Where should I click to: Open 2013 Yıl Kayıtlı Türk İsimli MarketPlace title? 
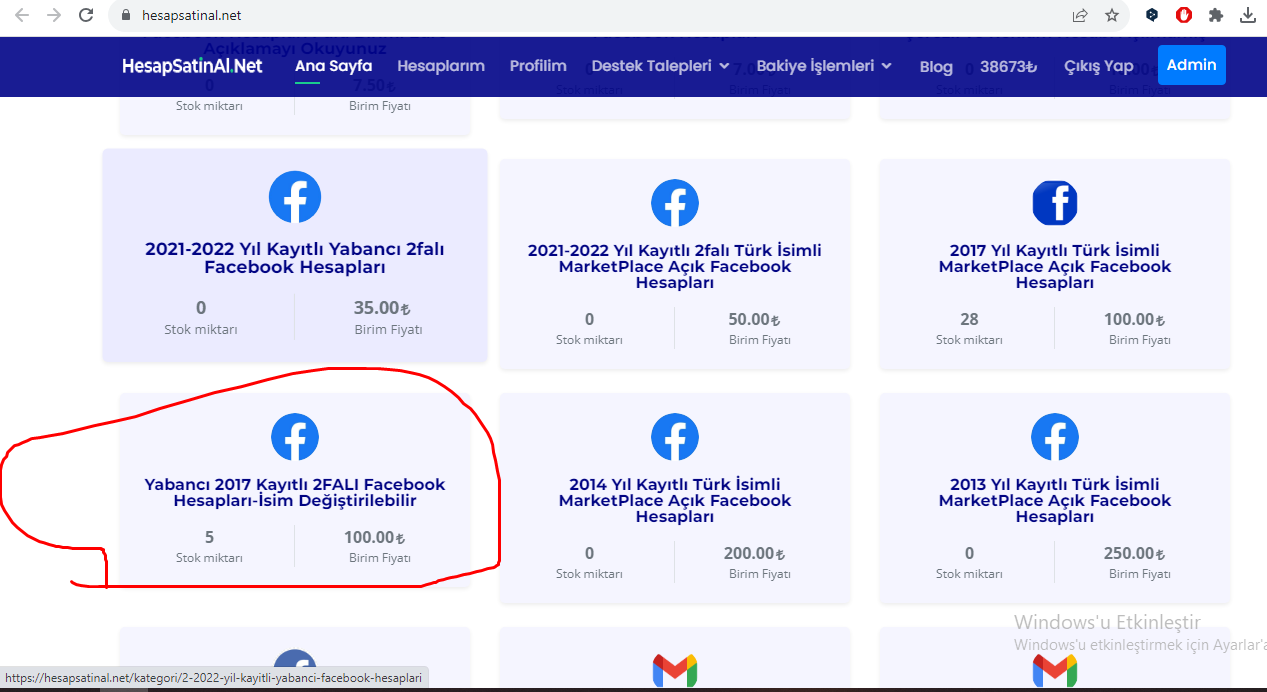[1055, 500]
